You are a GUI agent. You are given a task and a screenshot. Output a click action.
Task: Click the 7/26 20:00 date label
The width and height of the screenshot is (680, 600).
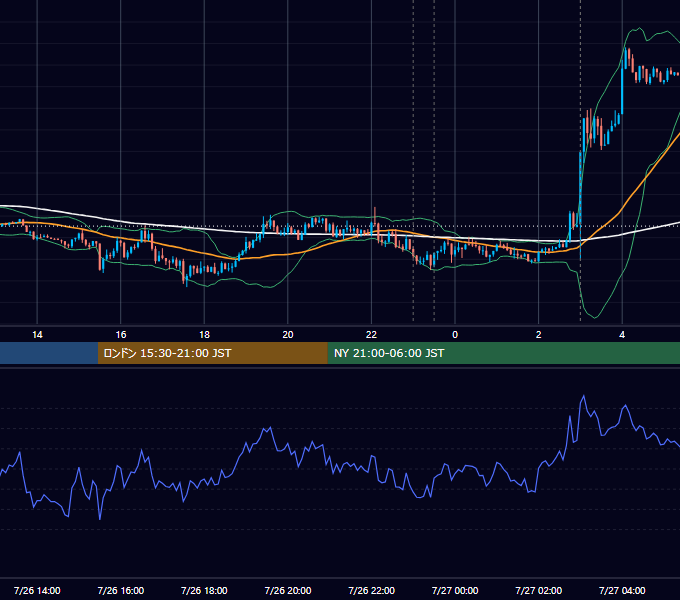coord(288,590)
